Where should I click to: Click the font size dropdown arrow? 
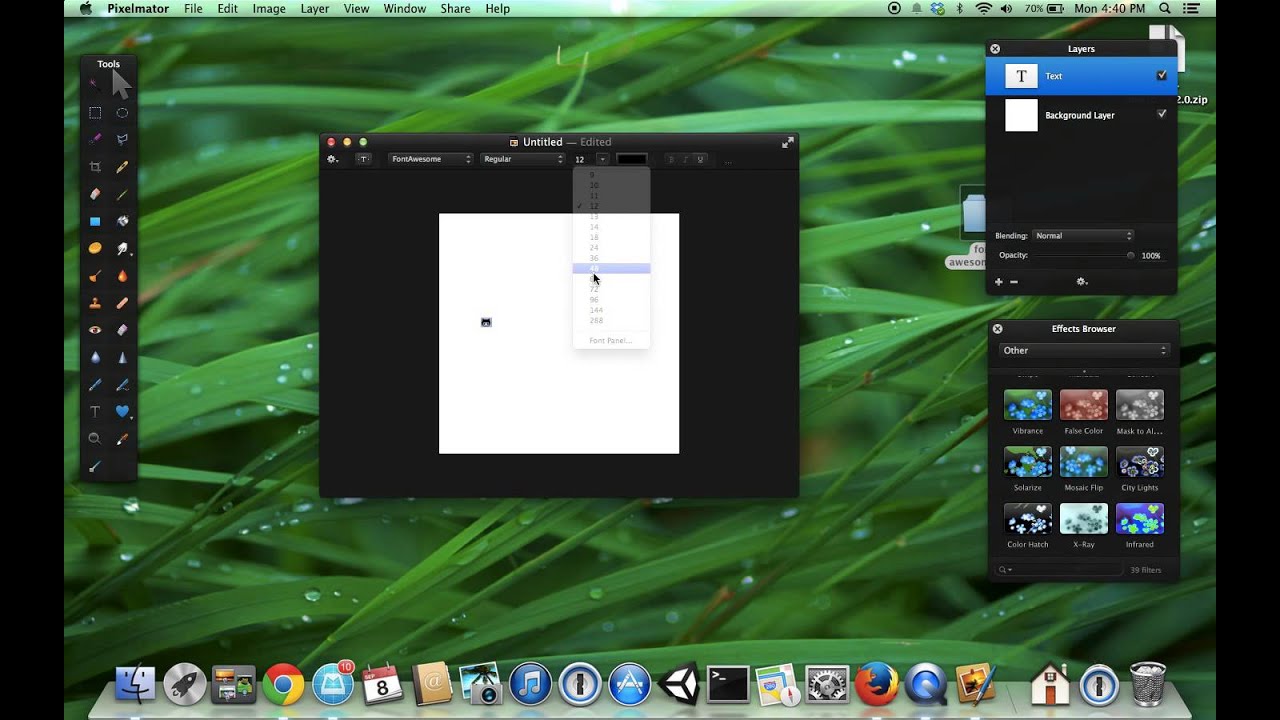602,159
